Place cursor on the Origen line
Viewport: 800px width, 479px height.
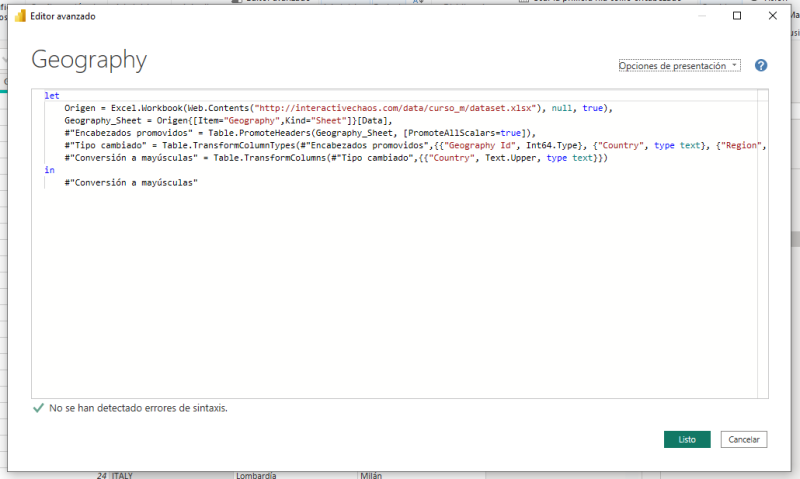point(300,108)
